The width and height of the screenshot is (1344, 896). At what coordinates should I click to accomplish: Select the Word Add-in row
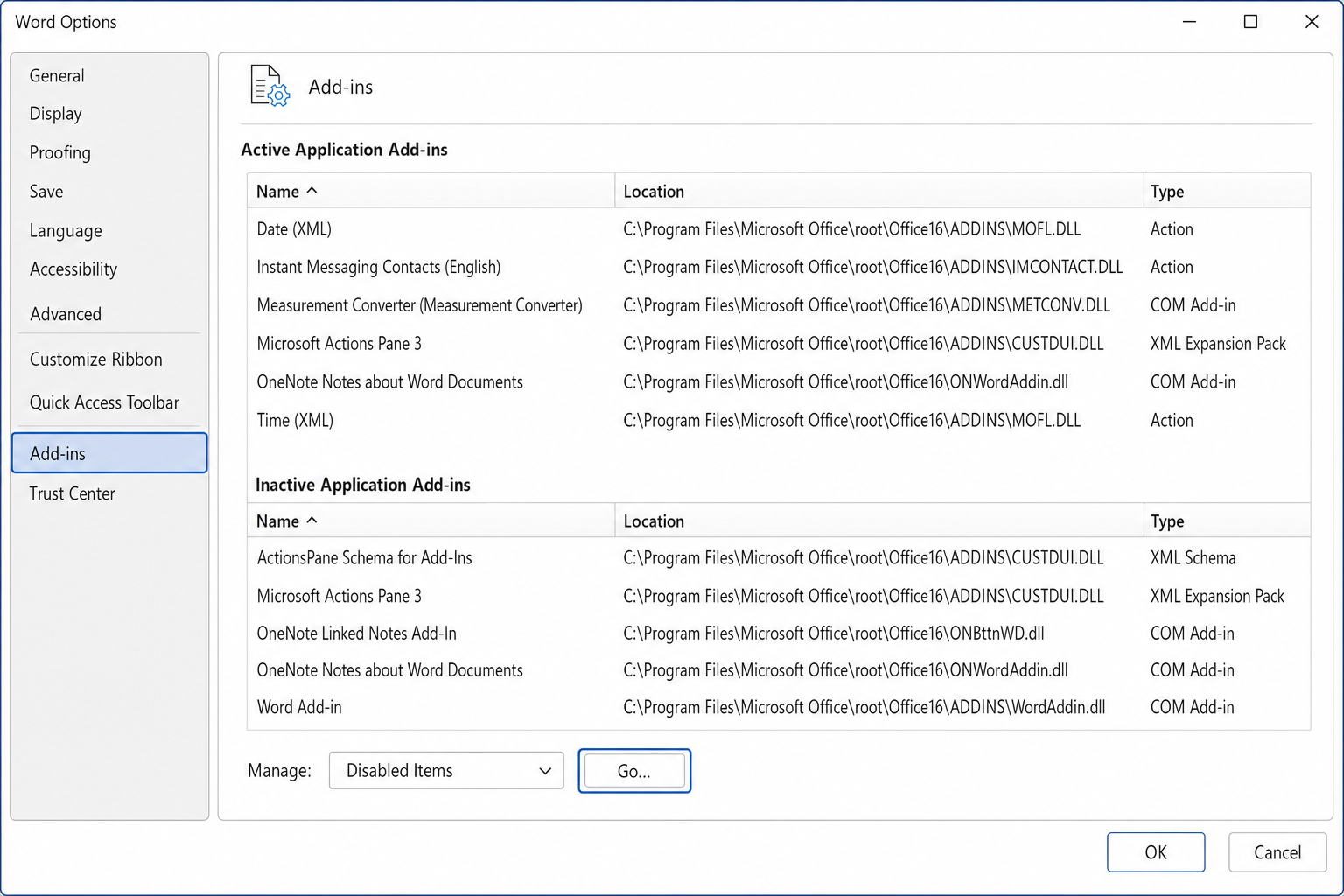(x=779, y=707)
